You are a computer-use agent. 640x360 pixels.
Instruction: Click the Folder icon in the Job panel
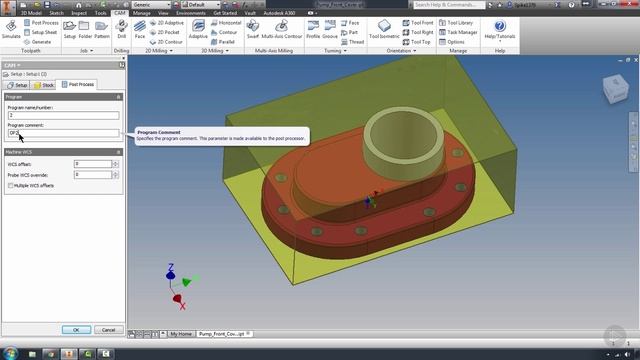tap(85, 29)
